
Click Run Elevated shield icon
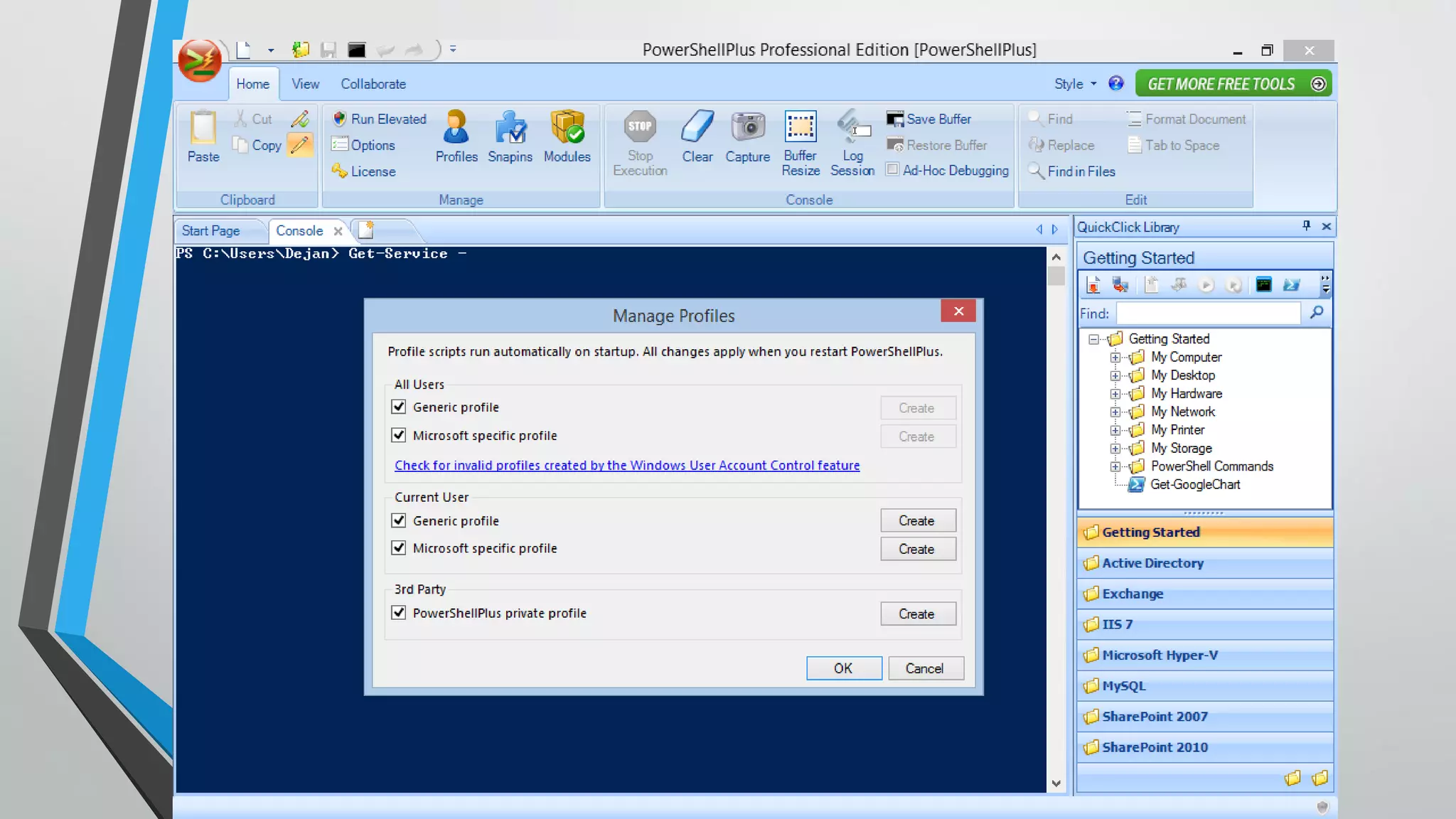(339, 119)
